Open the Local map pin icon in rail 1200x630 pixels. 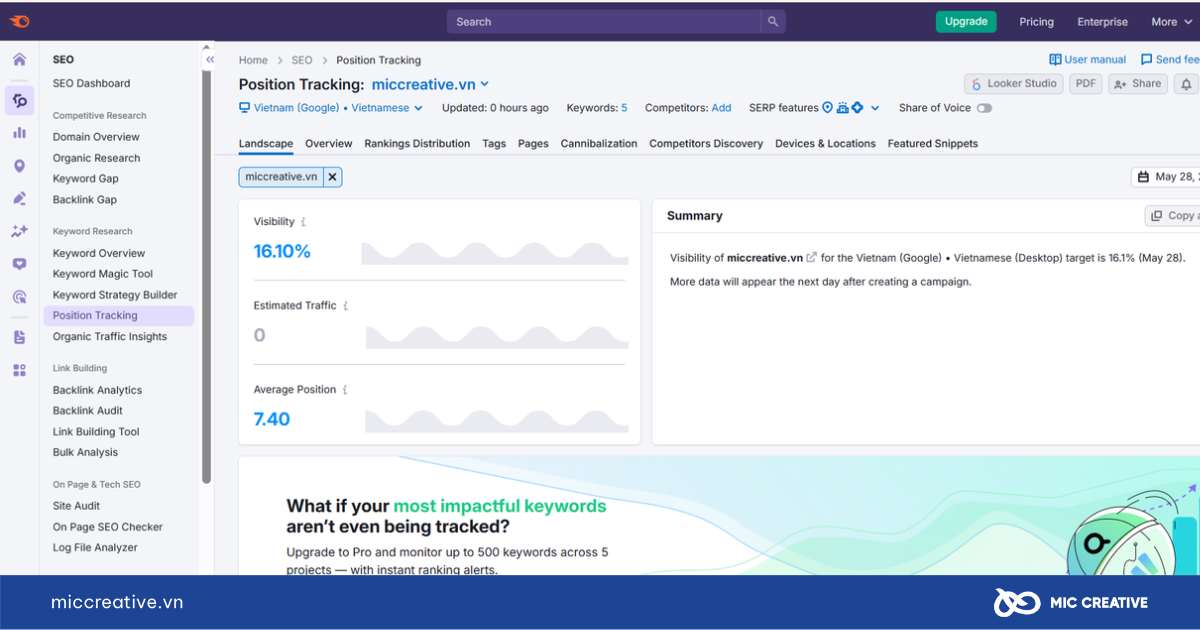pos(19,166)
